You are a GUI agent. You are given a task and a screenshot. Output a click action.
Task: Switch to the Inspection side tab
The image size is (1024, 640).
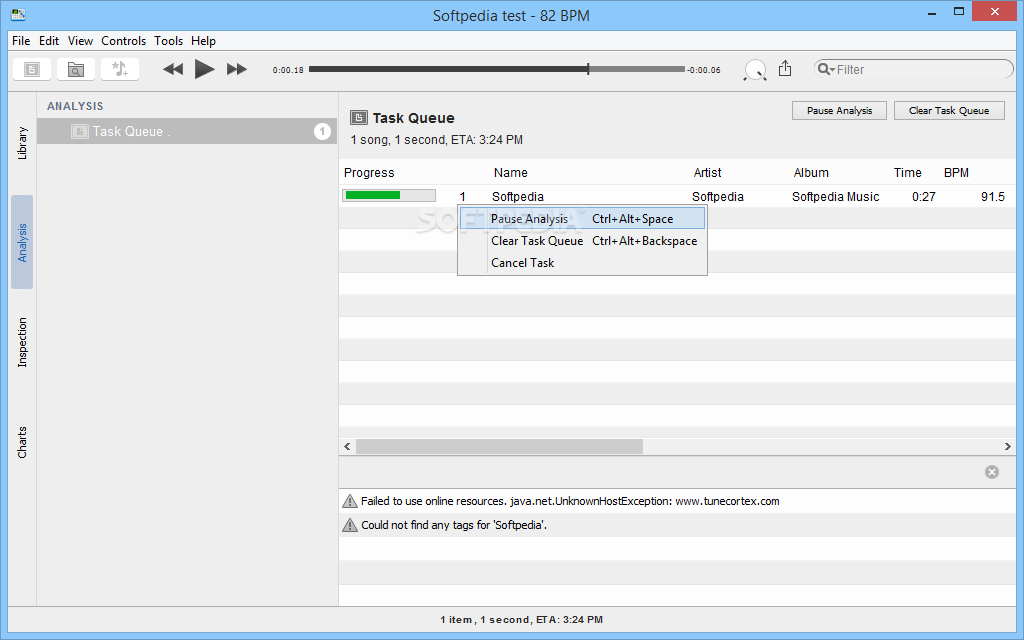coord(22,342)
